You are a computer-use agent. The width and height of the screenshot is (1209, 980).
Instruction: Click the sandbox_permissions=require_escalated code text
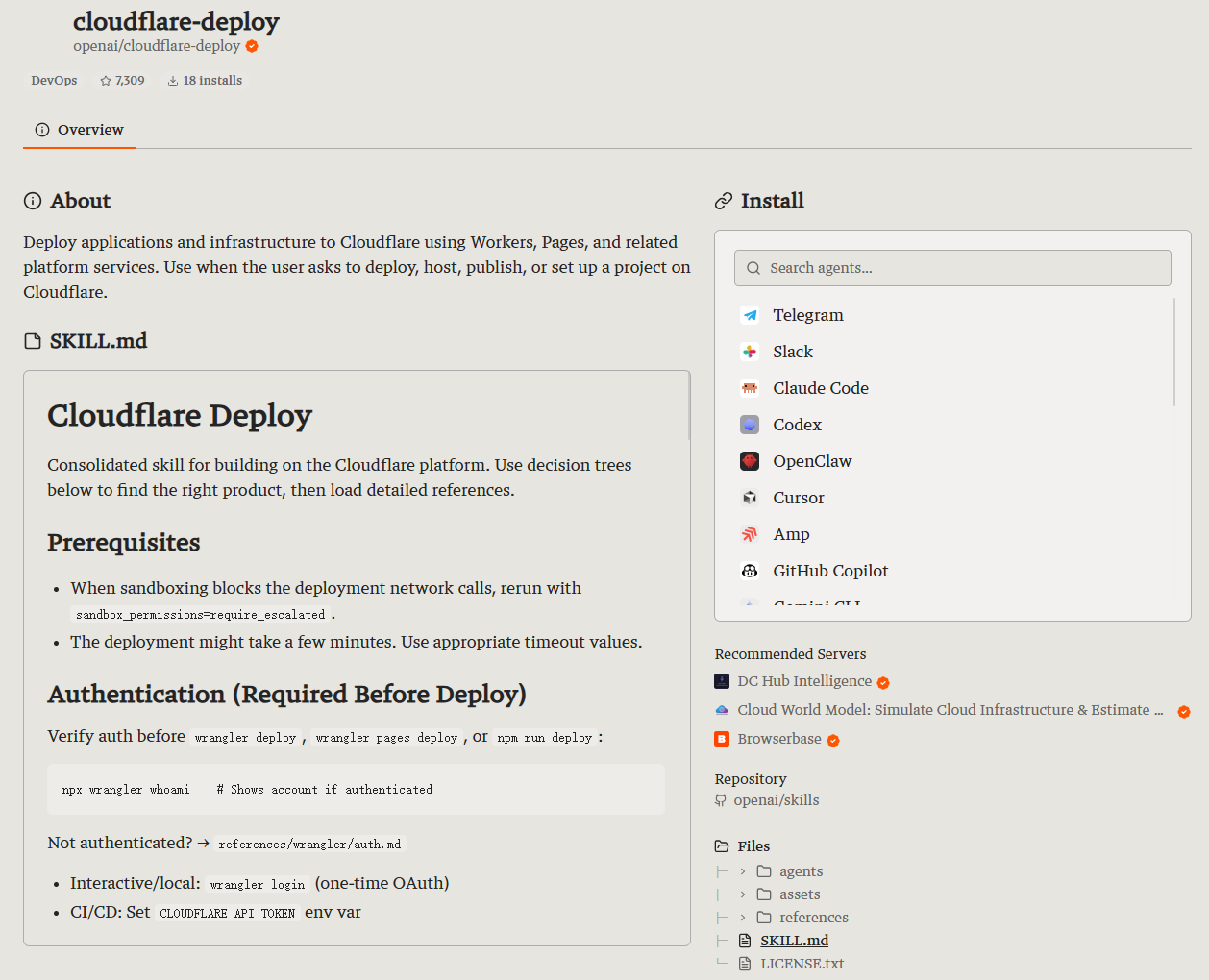(x=201, y=615)
